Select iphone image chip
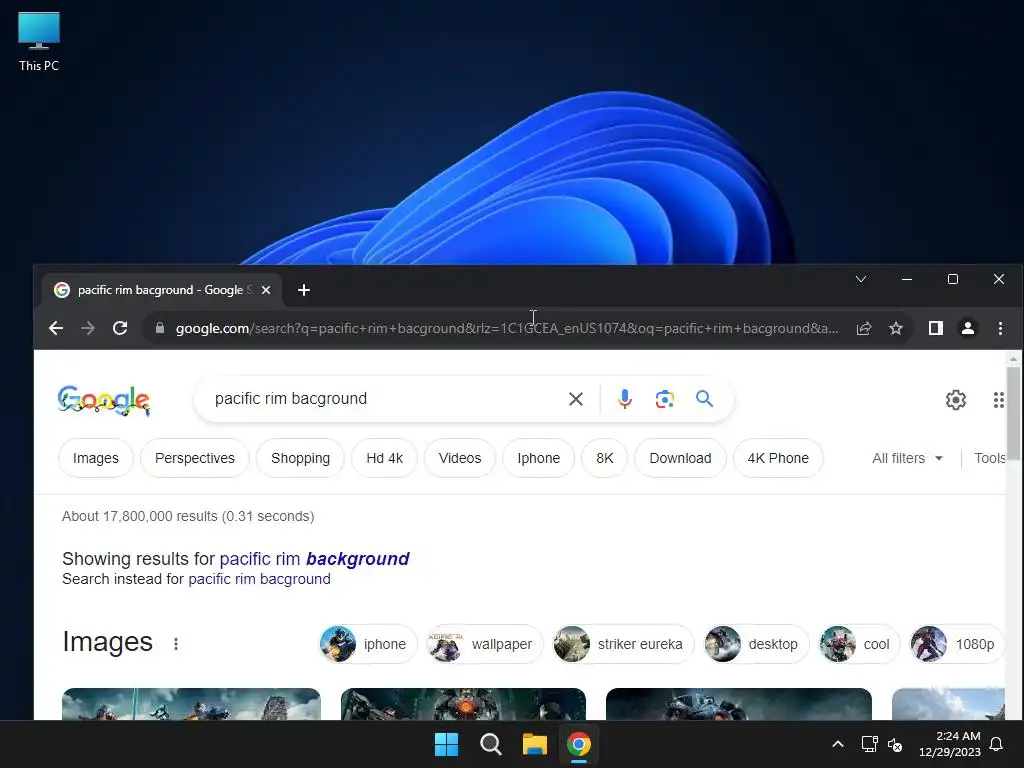This screenshot has height=768, width=1024. pos(368,644)
